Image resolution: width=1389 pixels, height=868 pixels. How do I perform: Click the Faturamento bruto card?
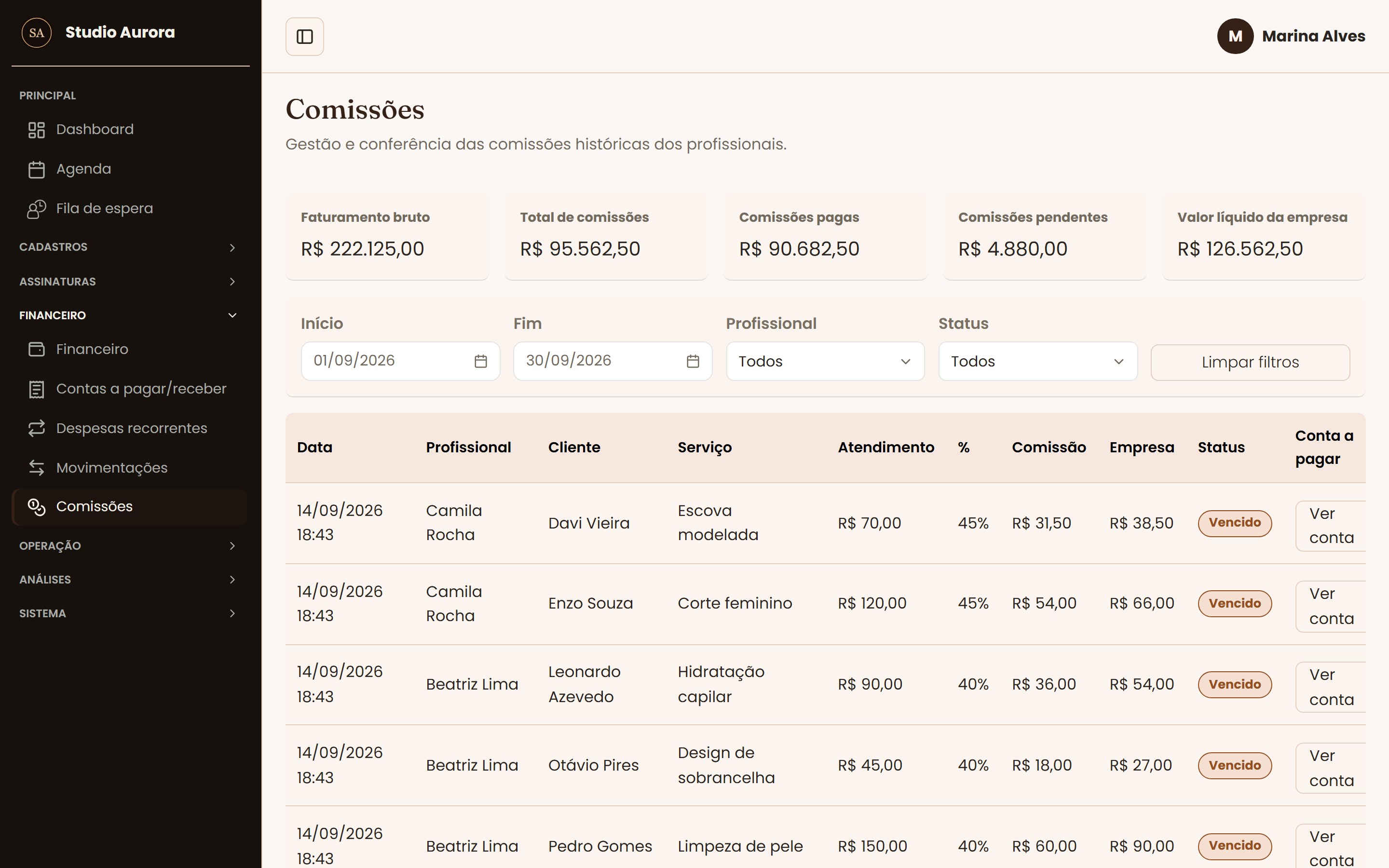coord(387,236)
